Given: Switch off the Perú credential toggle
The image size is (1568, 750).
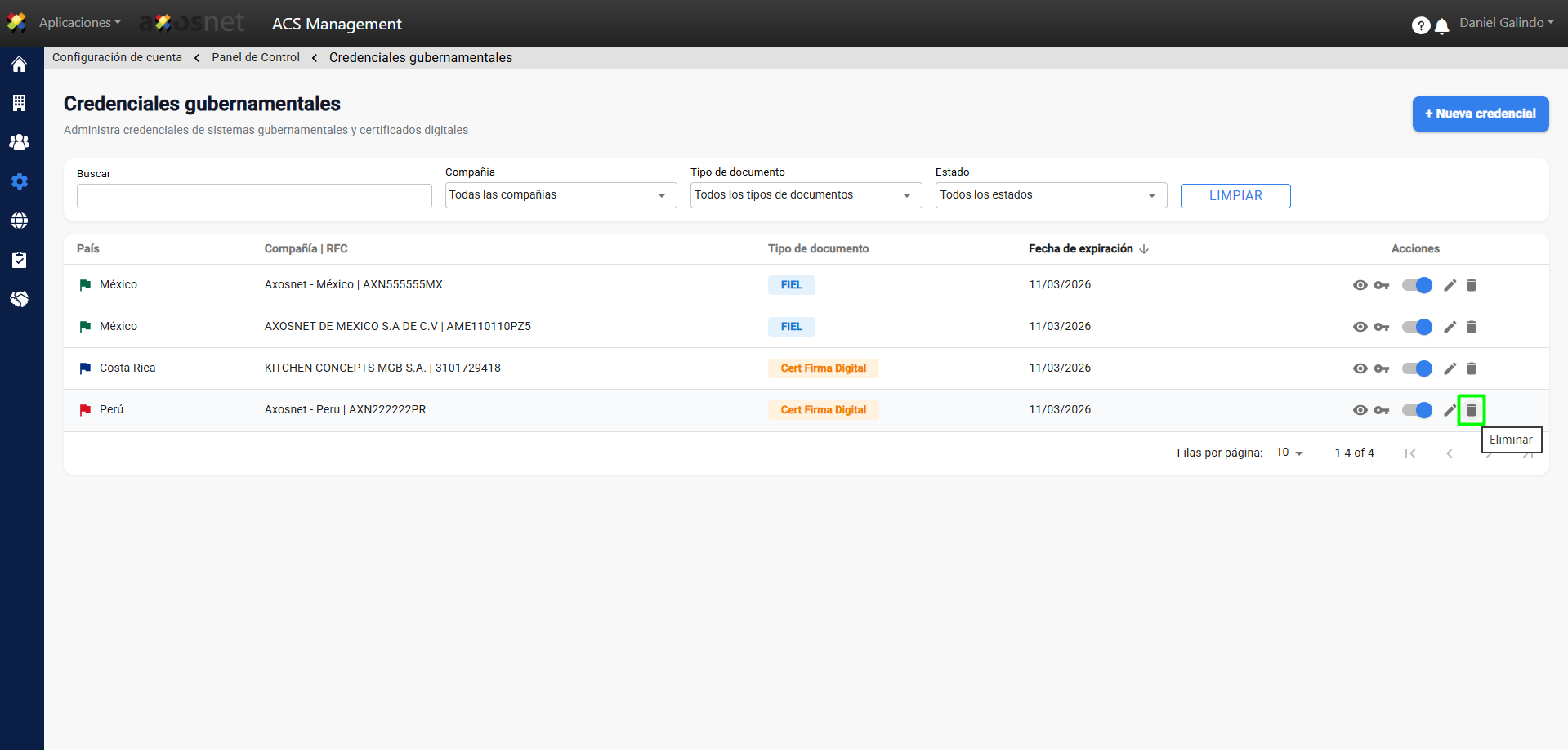Looking at the screenshot, I should (1417, 410).
